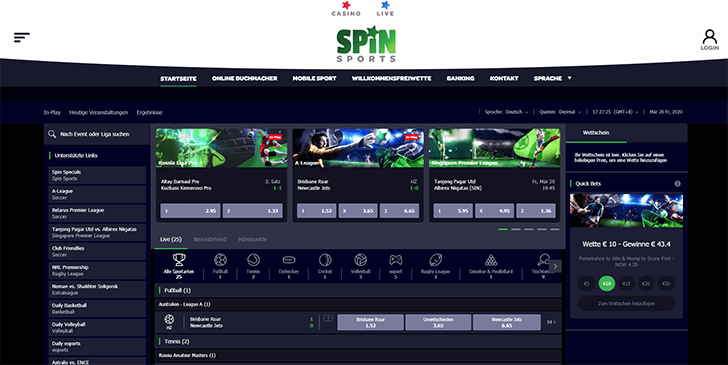Select the €20 quick bet stake
Screen dimensions: 728x365
tap(646, 283)
